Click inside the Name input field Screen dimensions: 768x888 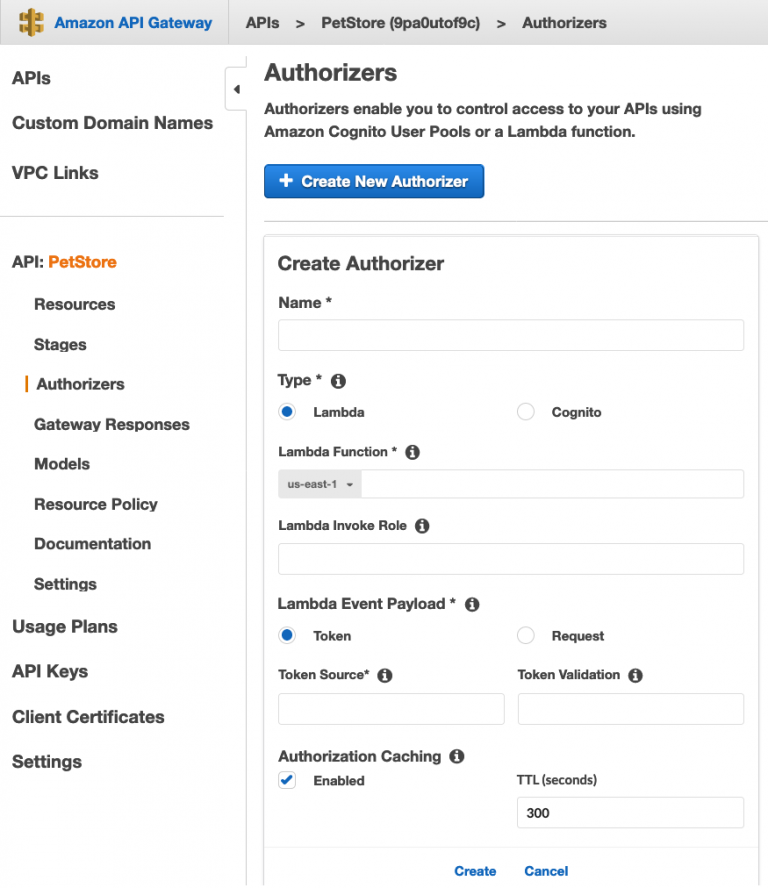pos(510,335)
